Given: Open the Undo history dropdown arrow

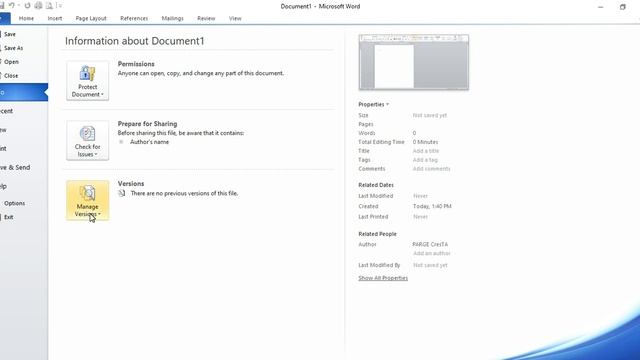Looking at the screenshot, I should 19,6.
